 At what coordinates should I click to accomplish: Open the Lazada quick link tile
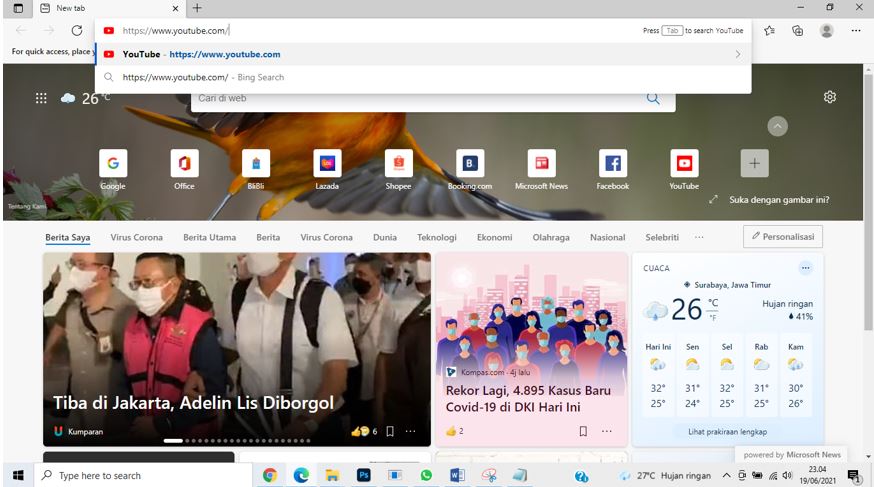click(x=327, y=164)
